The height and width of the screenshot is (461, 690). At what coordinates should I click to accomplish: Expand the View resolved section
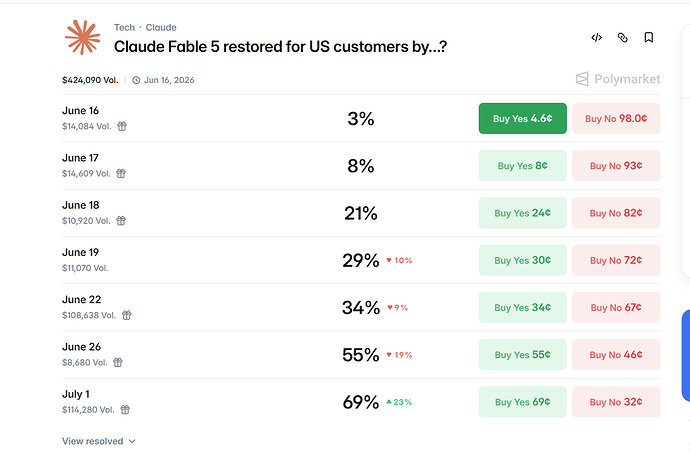pos(99,441)
